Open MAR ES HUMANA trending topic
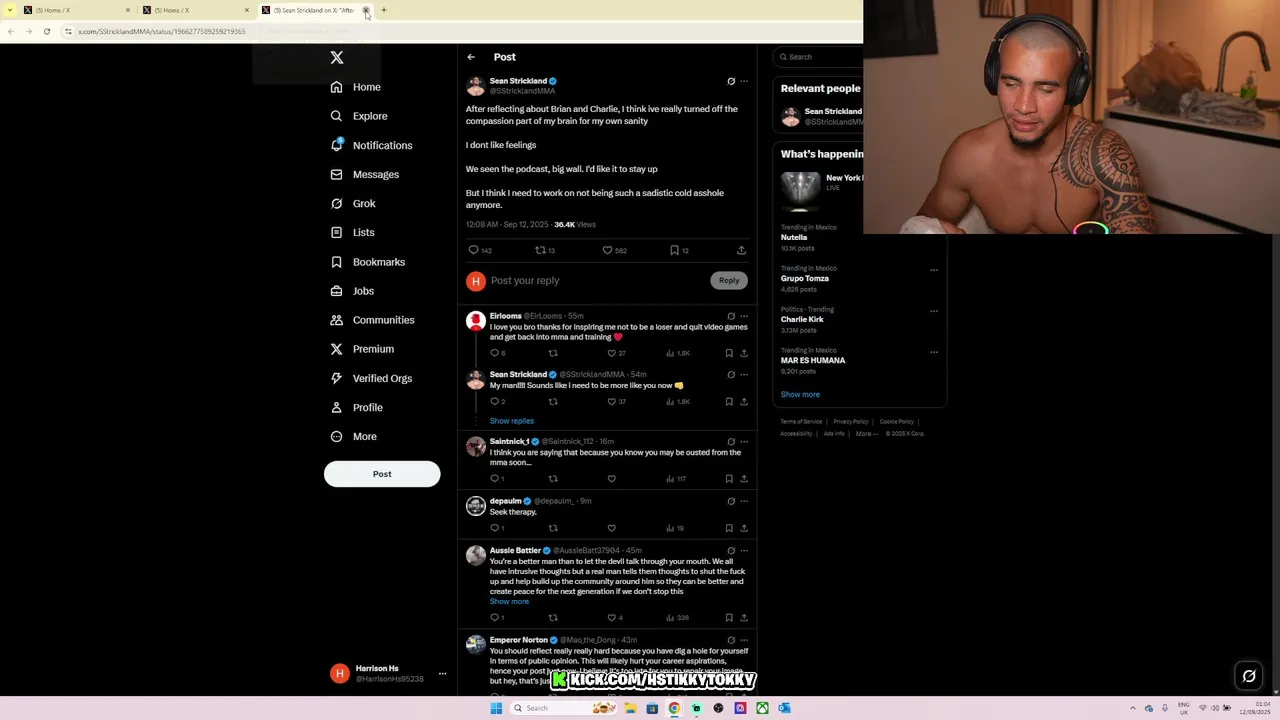The image size is (1280, 720). click(x=813, y=360)
